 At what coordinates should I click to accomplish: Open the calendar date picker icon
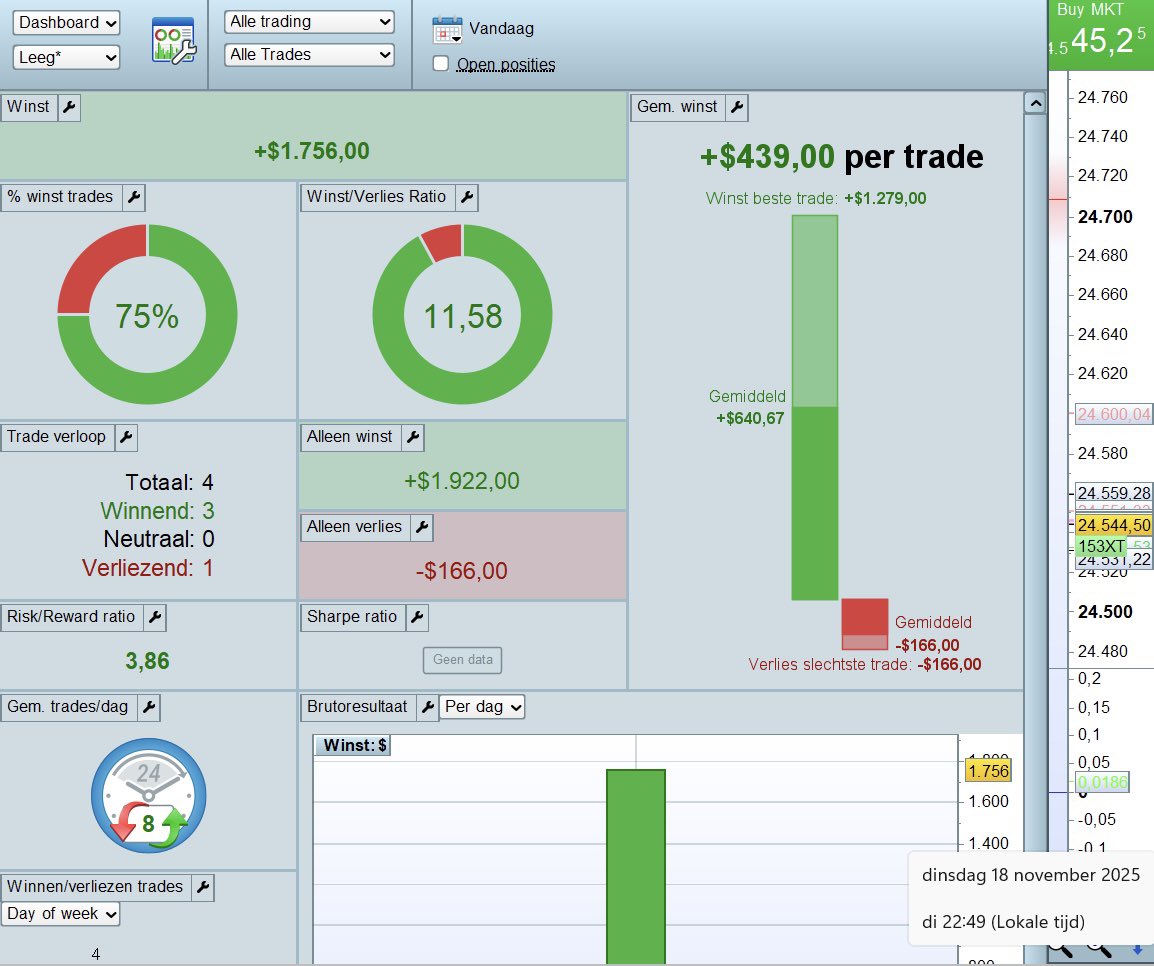click(447, 30)
